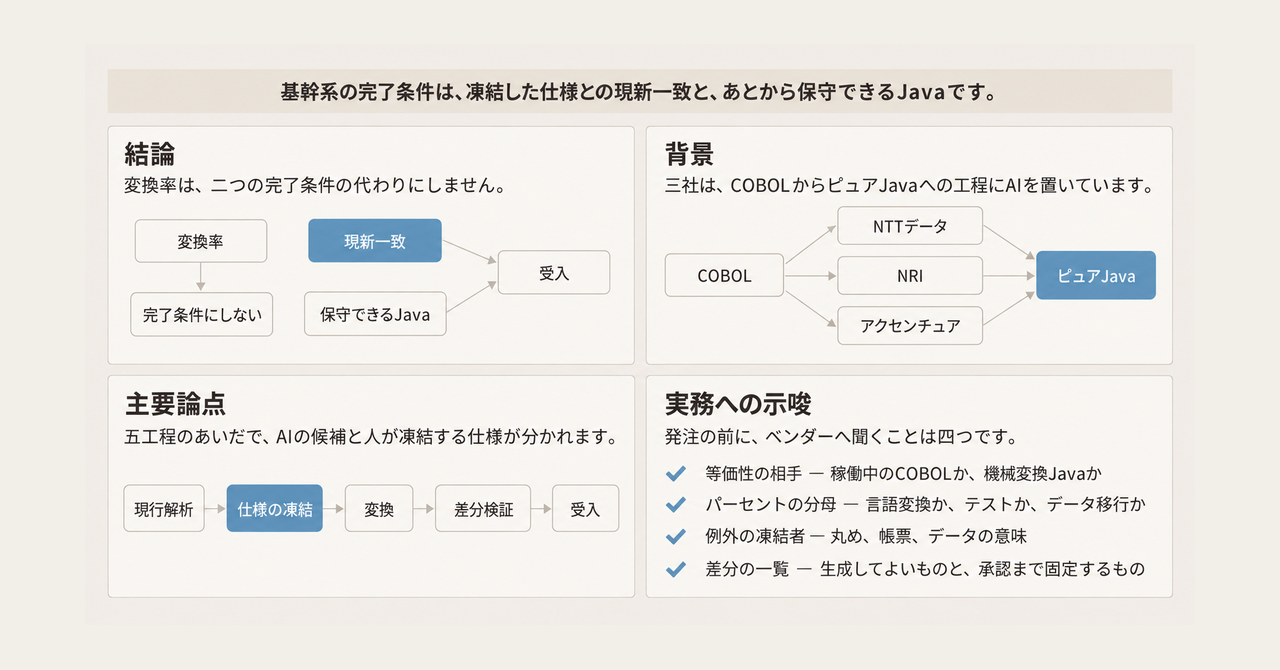This screenshot has height=670, width=1280.
Task: Click the highlighted ピュアJava box
Action: [x=1096, y=276]
